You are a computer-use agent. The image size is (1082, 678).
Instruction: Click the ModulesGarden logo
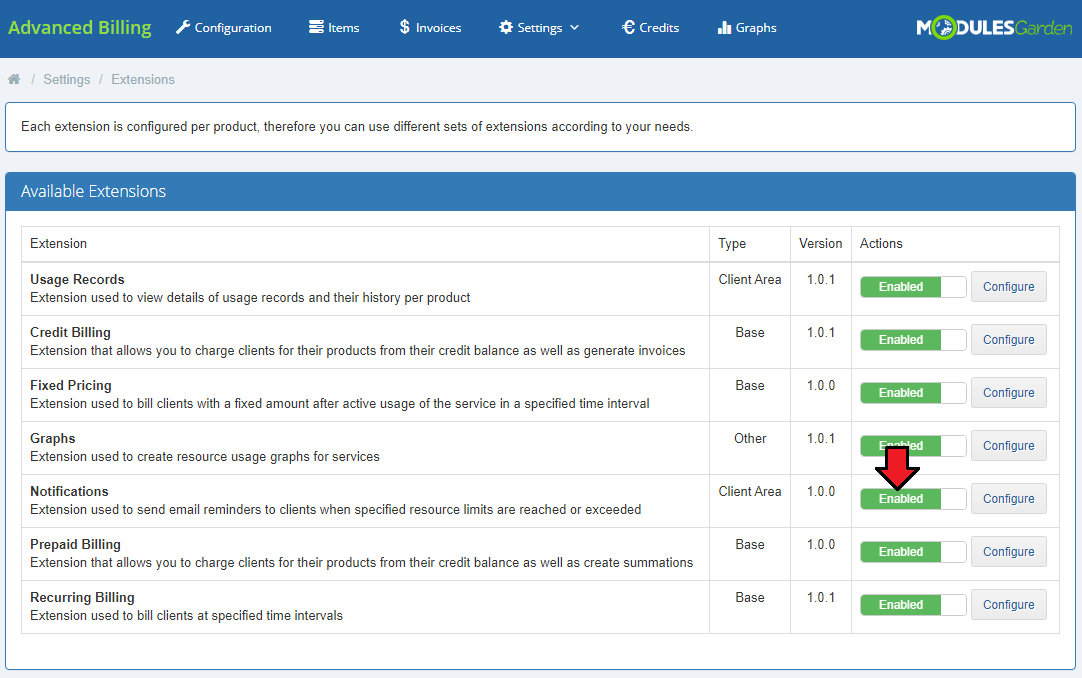(994, 28)
